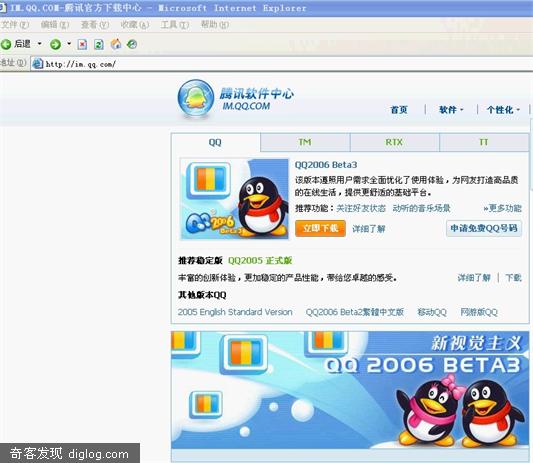Click 下载 link for QQ2005

click(x=513, y=278)
